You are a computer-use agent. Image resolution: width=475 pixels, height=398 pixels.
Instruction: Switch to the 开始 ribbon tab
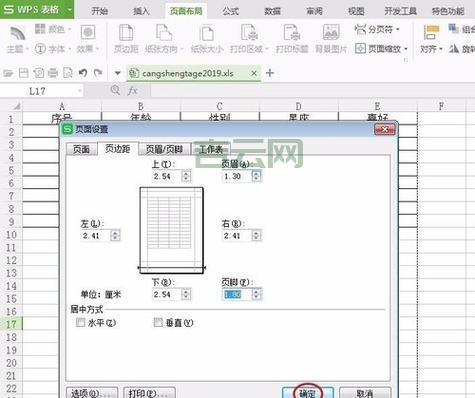[100, 11]
